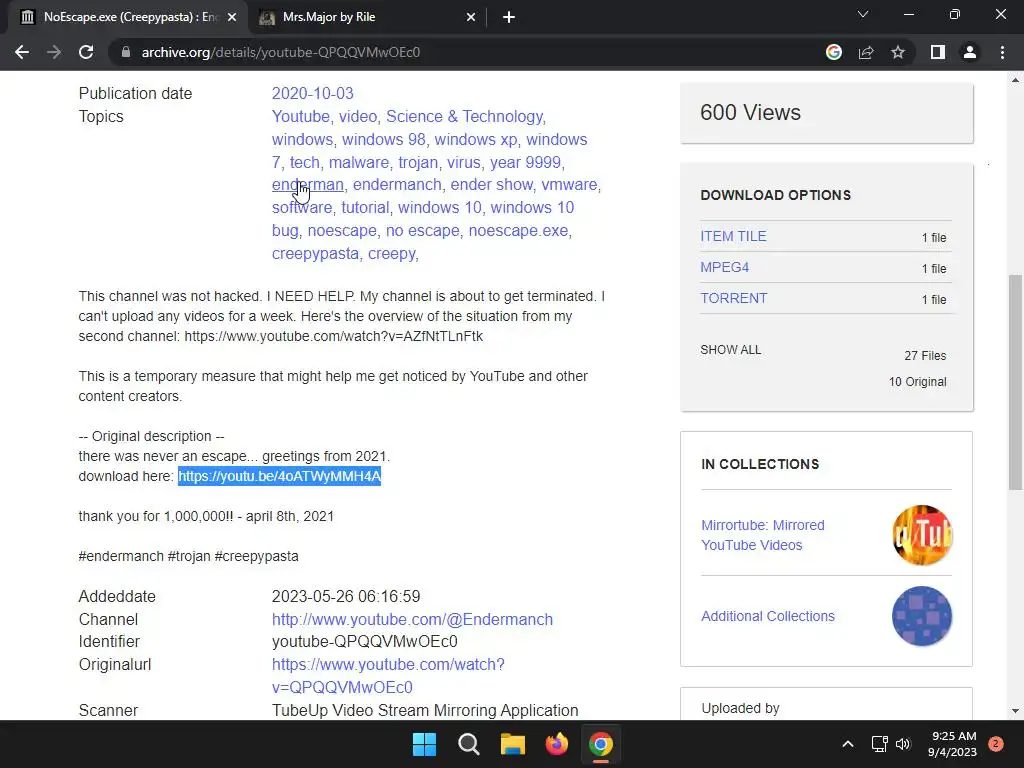1024x768 pixels.
Task: Reload the archive.org page
Action: pos(86,52)
